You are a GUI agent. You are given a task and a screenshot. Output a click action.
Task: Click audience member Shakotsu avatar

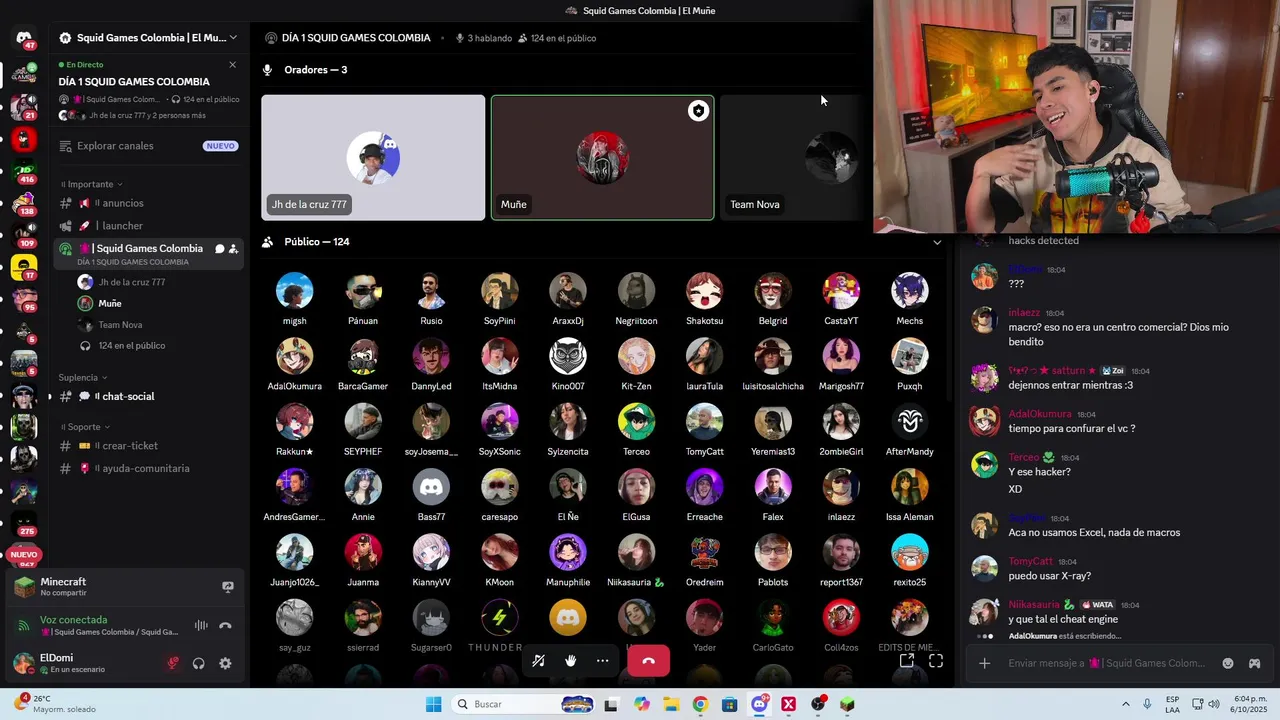pos(704,291)
